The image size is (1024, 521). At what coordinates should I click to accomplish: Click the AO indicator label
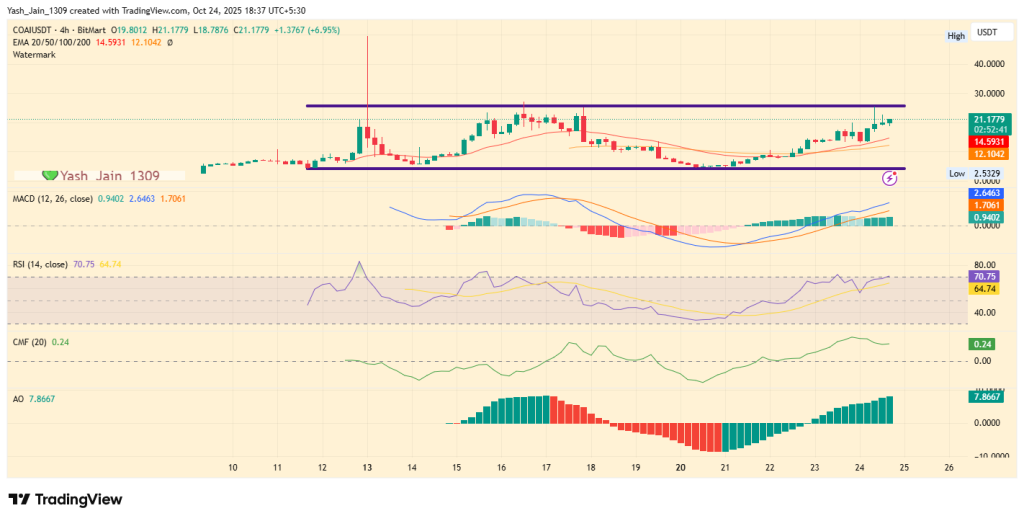17,397
